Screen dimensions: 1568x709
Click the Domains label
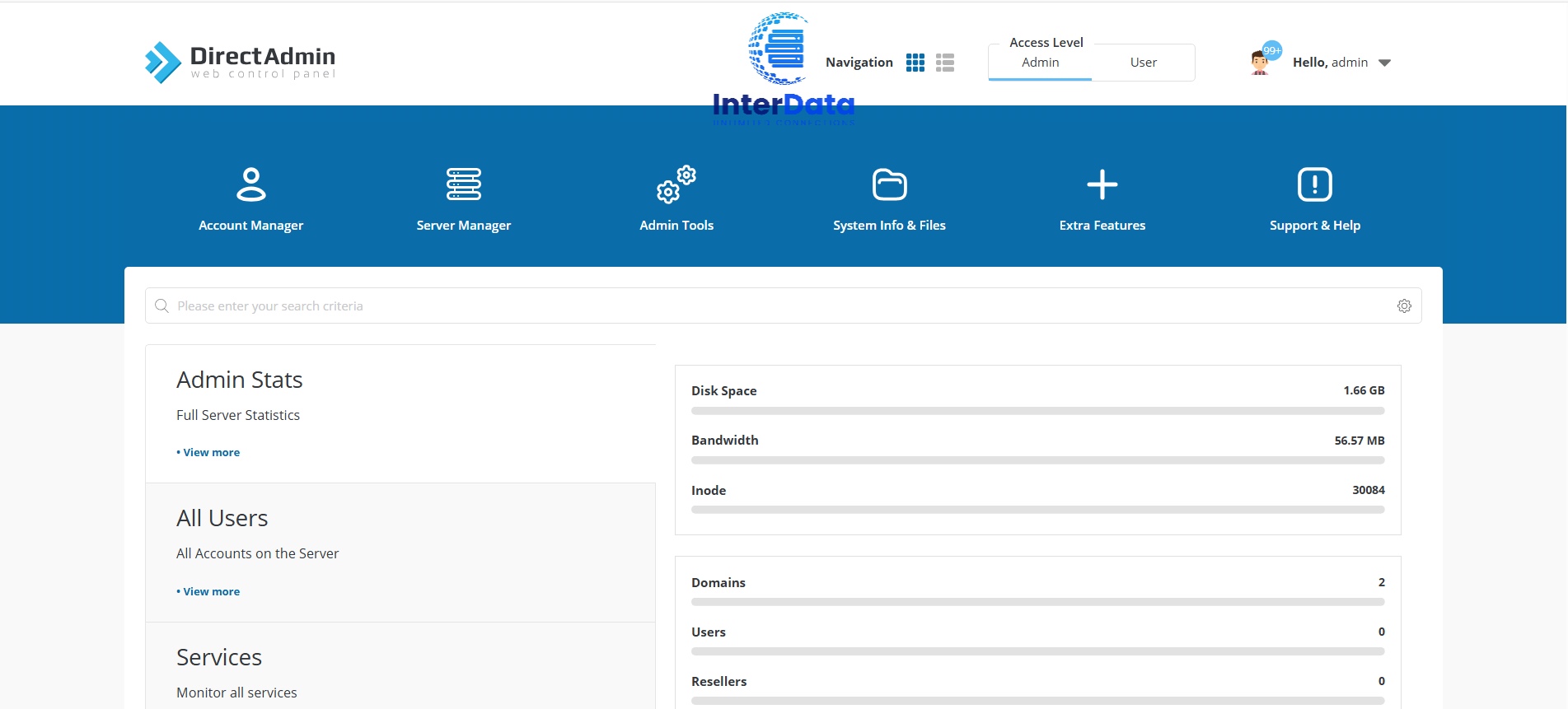click(x=718, y=582)
